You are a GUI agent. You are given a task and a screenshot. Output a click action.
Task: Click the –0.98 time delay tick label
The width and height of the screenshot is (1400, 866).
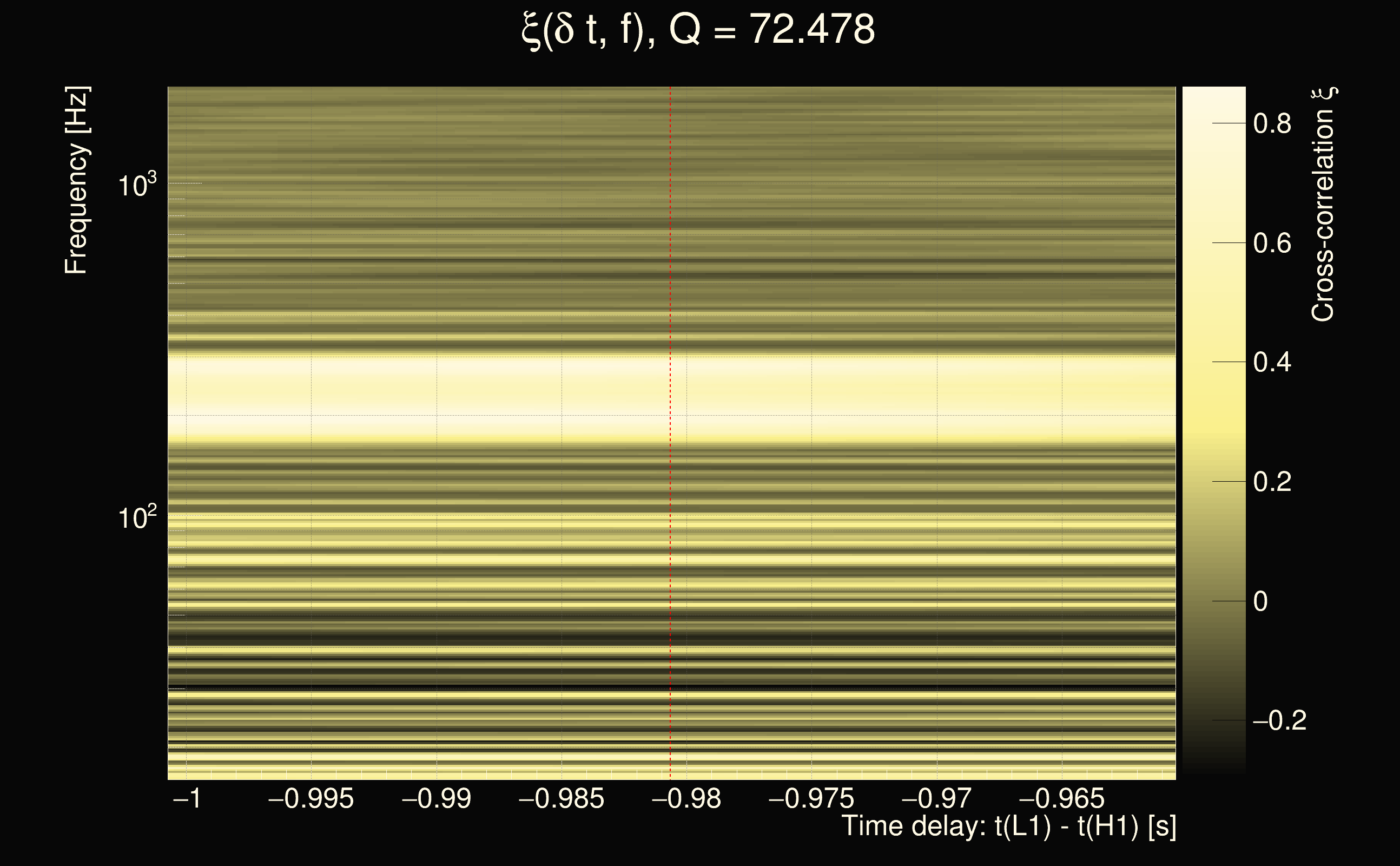(686, 798)
